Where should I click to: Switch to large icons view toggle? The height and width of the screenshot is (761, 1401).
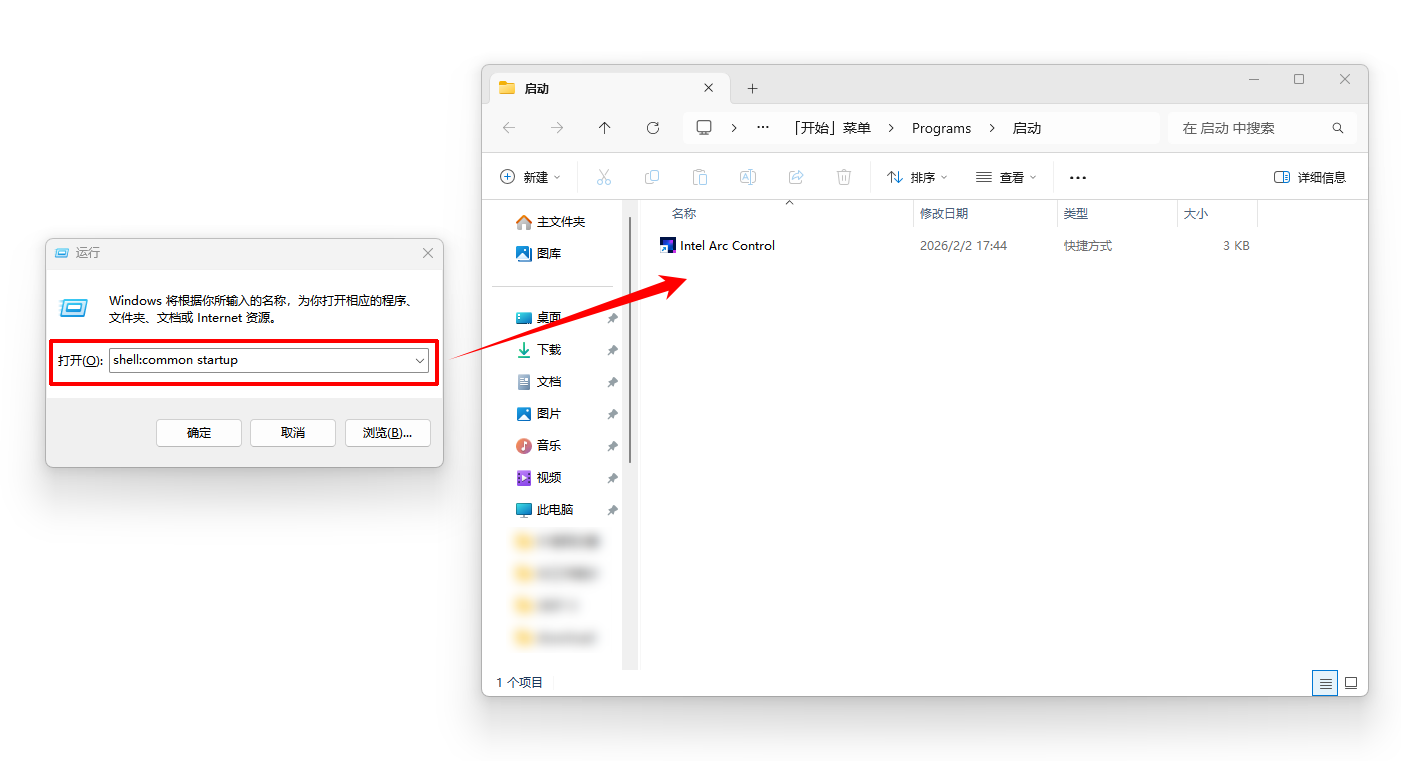1351,683
